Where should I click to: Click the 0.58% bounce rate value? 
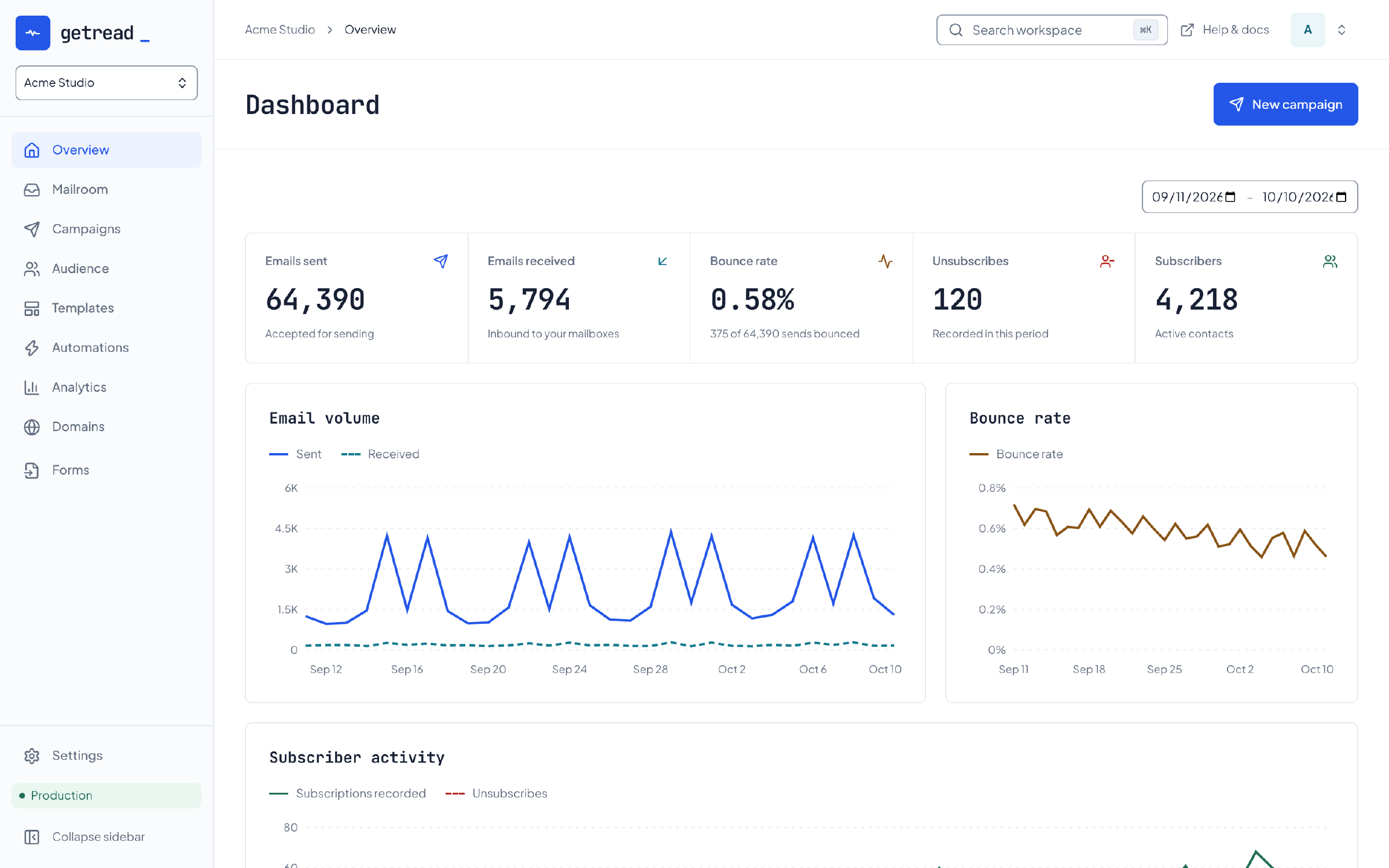pyautogui.click(x=752, y=300)
